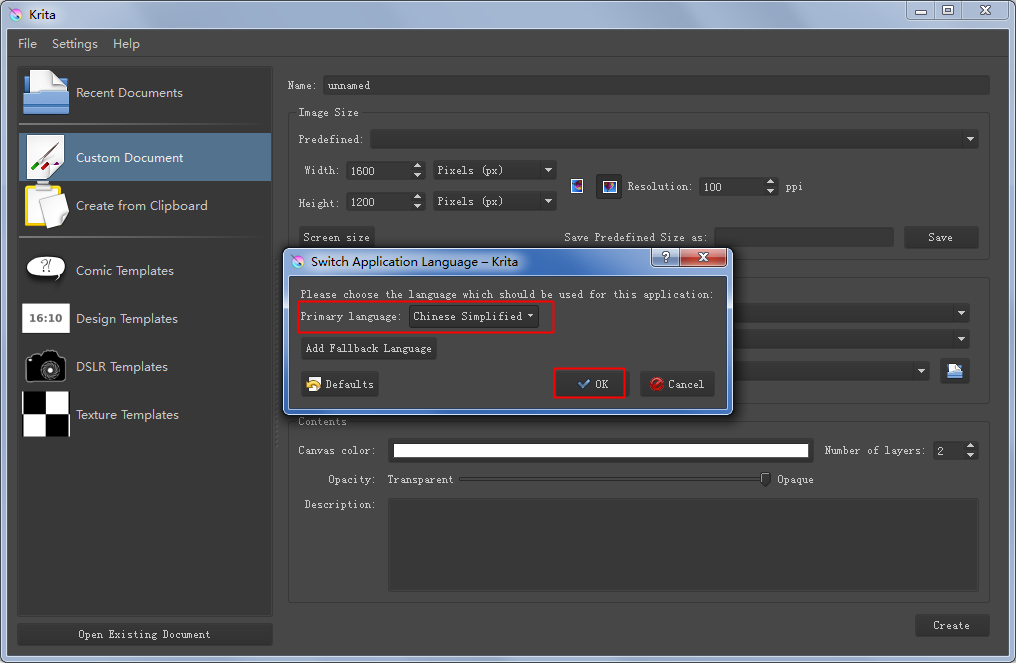Viewport: 1016px width, 663px height.
Task: Open the Help menu
Action: [x=126, y=43]
